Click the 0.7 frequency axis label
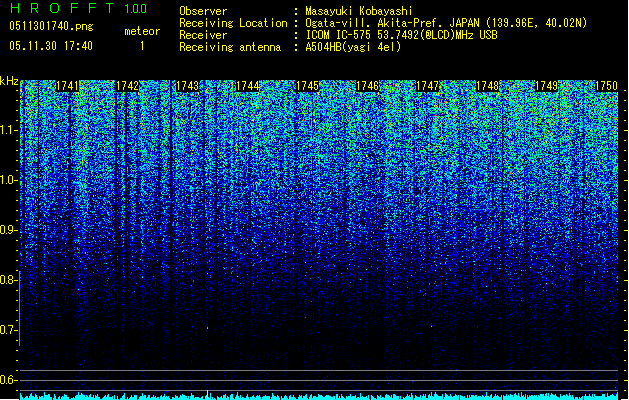The width and height of the screenshot is (629, 400). pyautogui.click(x=8, y=330)
